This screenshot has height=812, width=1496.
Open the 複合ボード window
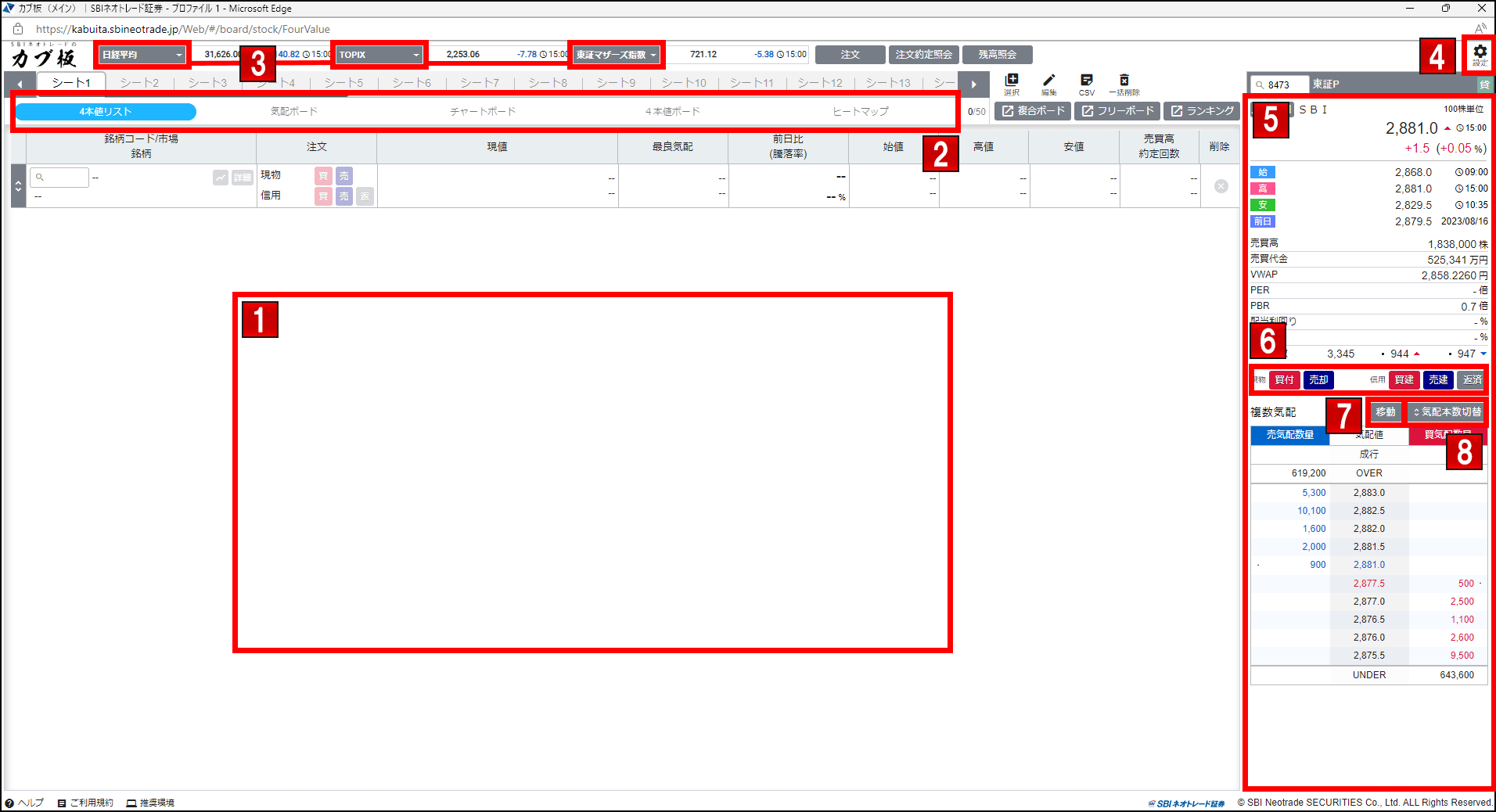tap(1033, 111)
